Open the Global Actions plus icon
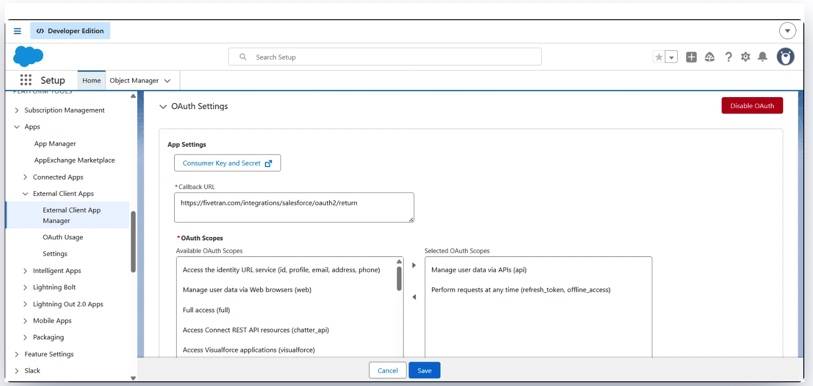 point(691,57)
